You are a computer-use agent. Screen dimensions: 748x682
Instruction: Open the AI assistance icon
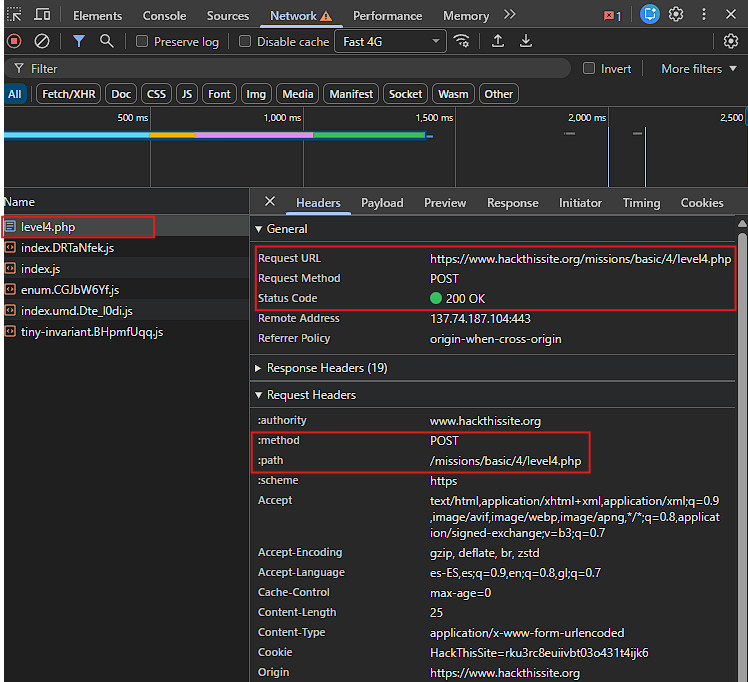[649, 14]
